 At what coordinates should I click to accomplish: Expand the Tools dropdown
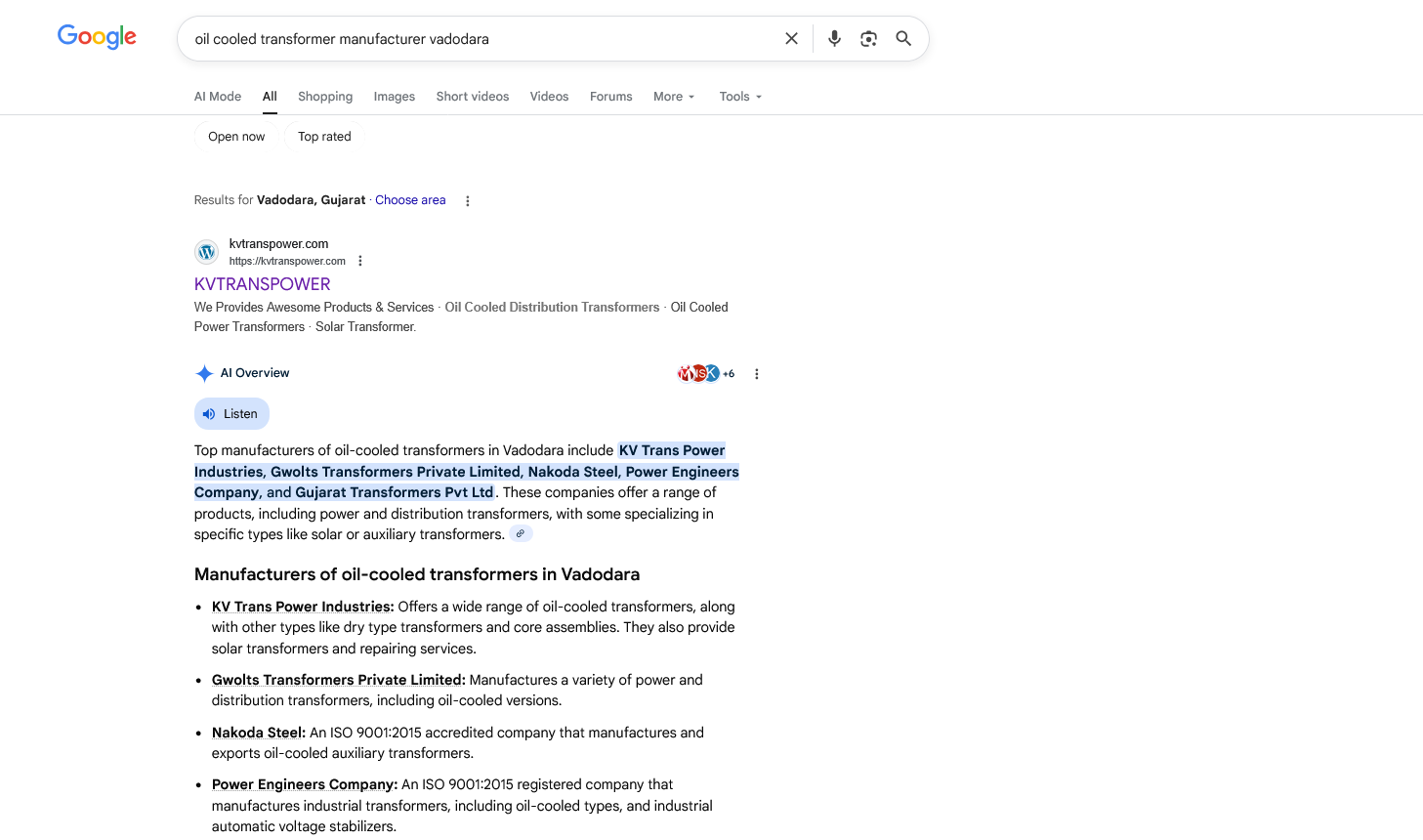[740, 97]
